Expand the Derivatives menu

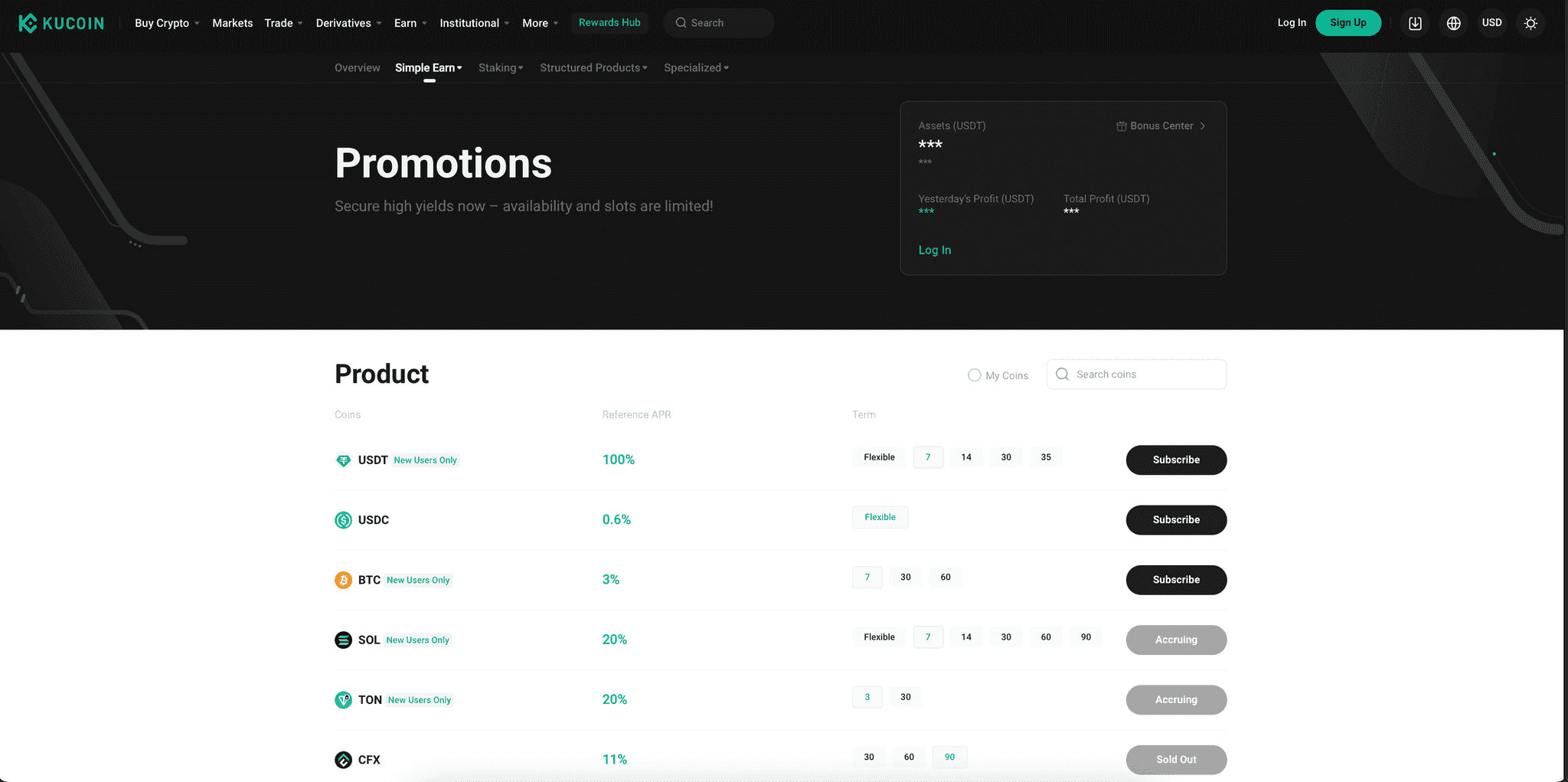coord(343,22)
